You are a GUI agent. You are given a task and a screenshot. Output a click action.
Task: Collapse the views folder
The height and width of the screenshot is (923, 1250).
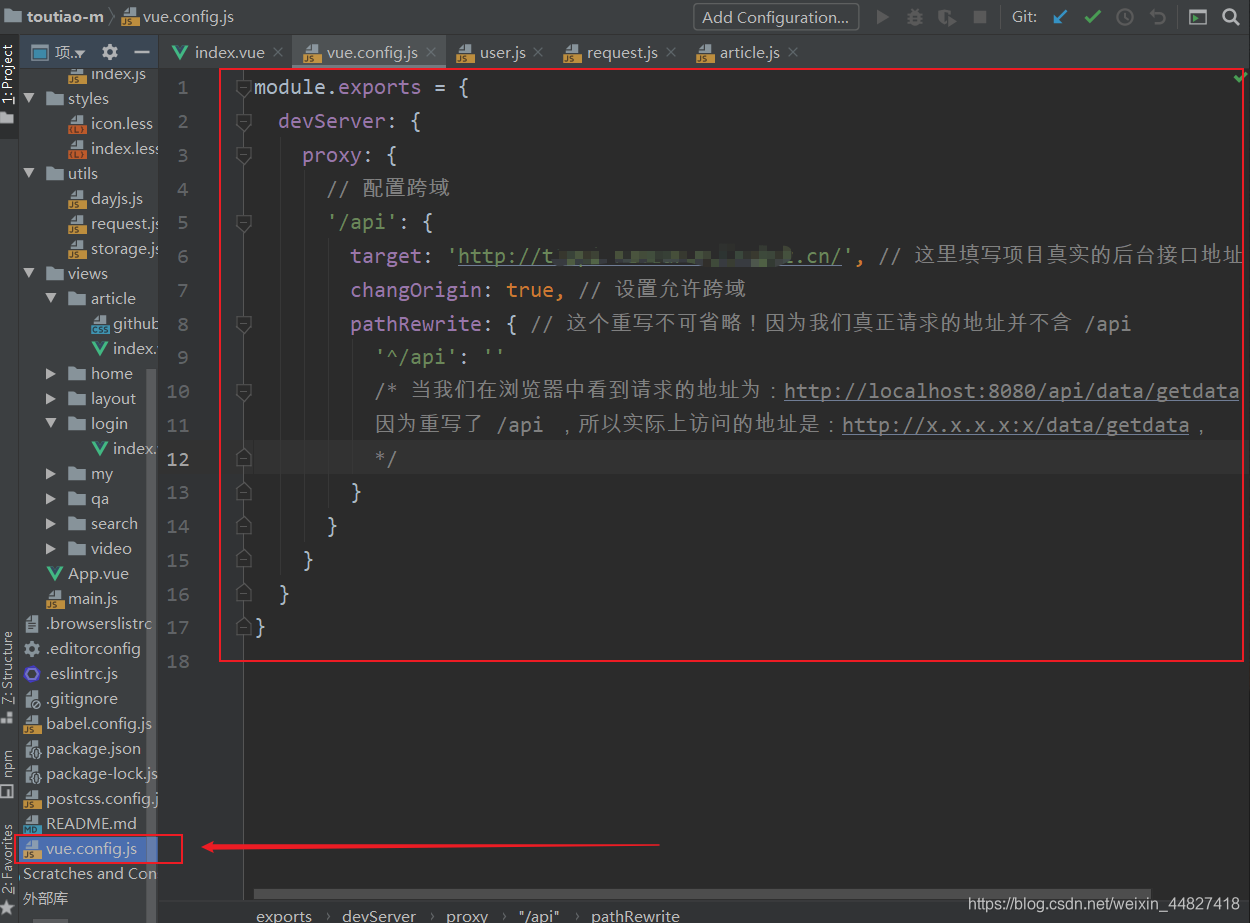29,273
